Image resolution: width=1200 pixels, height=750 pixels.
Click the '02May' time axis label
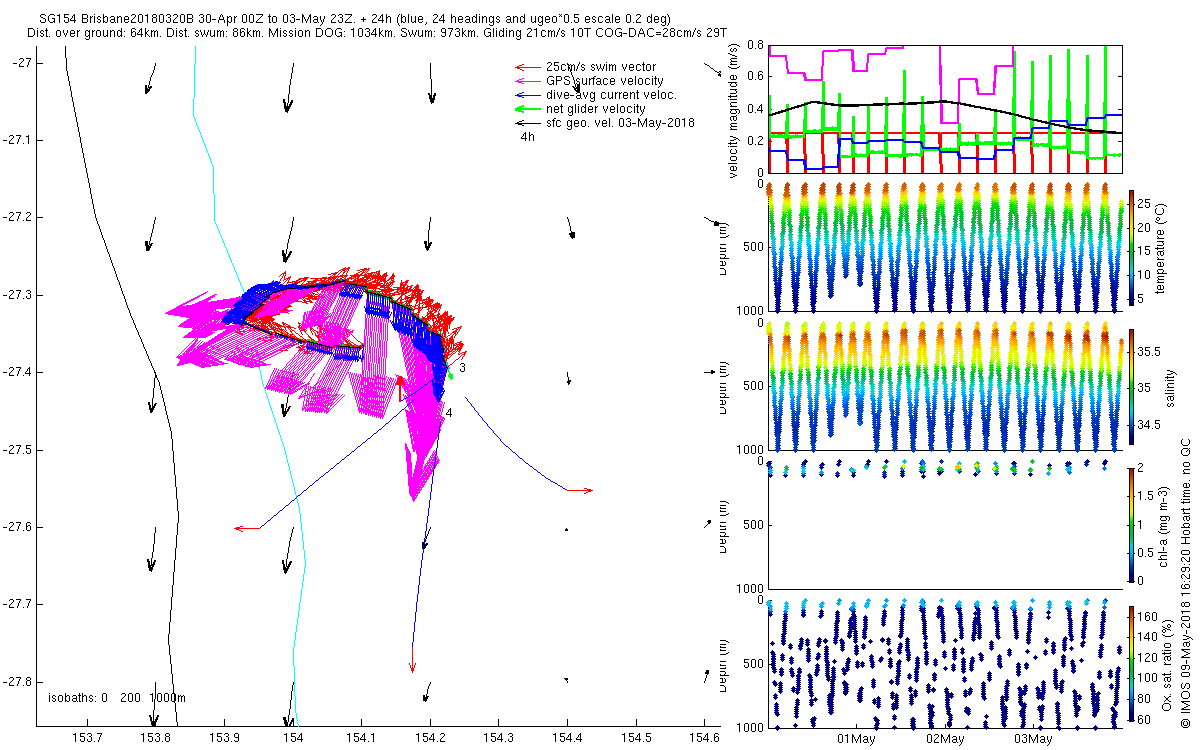point(945,739)
